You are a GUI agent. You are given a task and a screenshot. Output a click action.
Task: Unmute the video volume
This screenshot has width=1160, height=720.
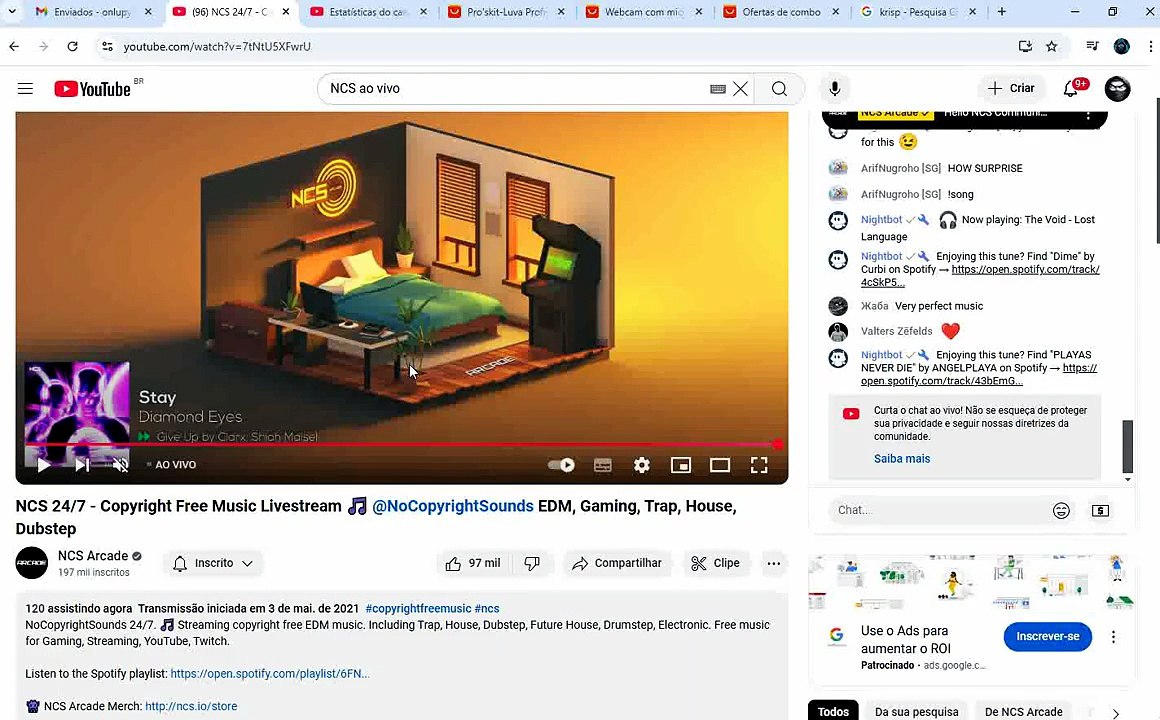(121, 465)
